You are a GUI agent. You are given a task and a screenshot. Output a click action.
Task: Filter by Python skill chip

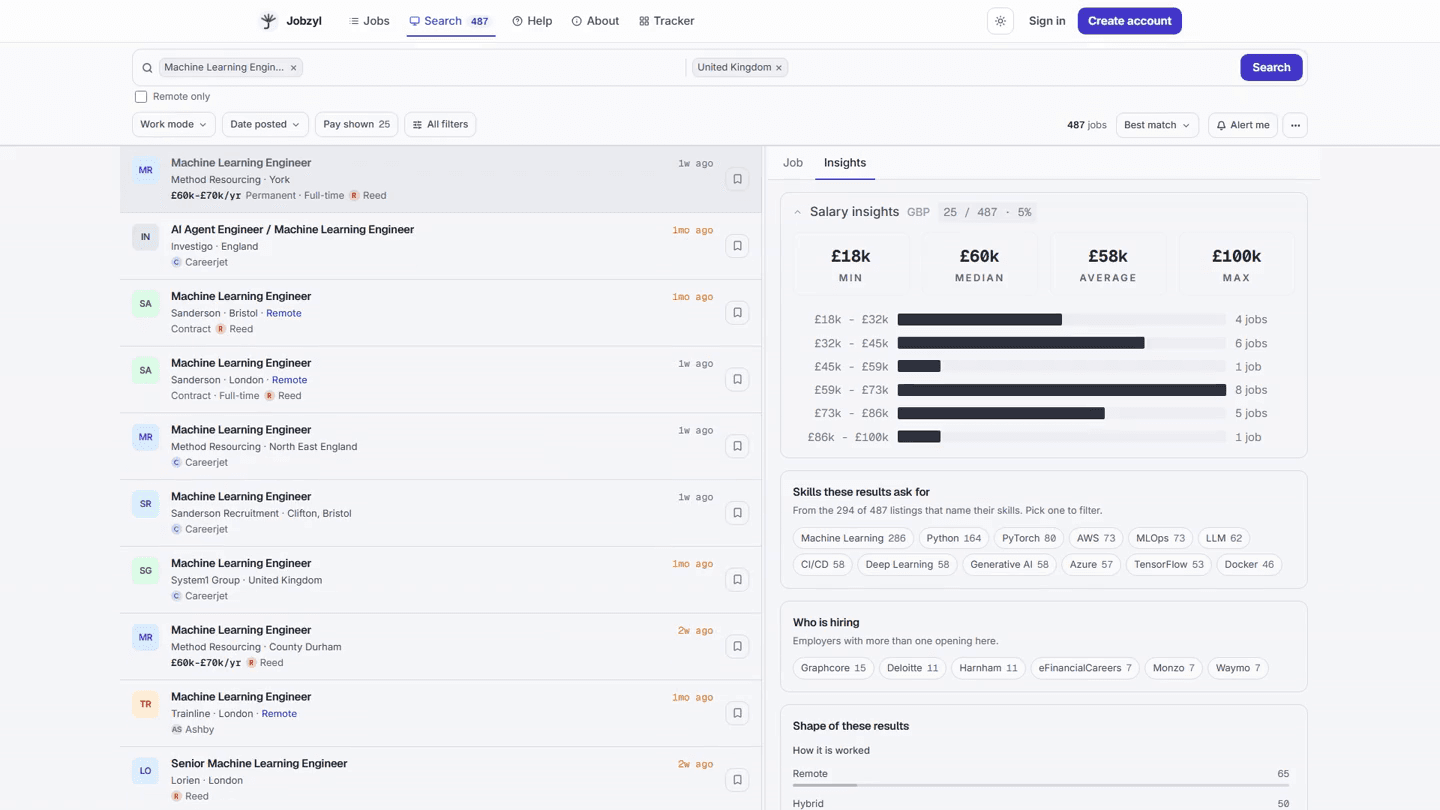coord(953,538)
